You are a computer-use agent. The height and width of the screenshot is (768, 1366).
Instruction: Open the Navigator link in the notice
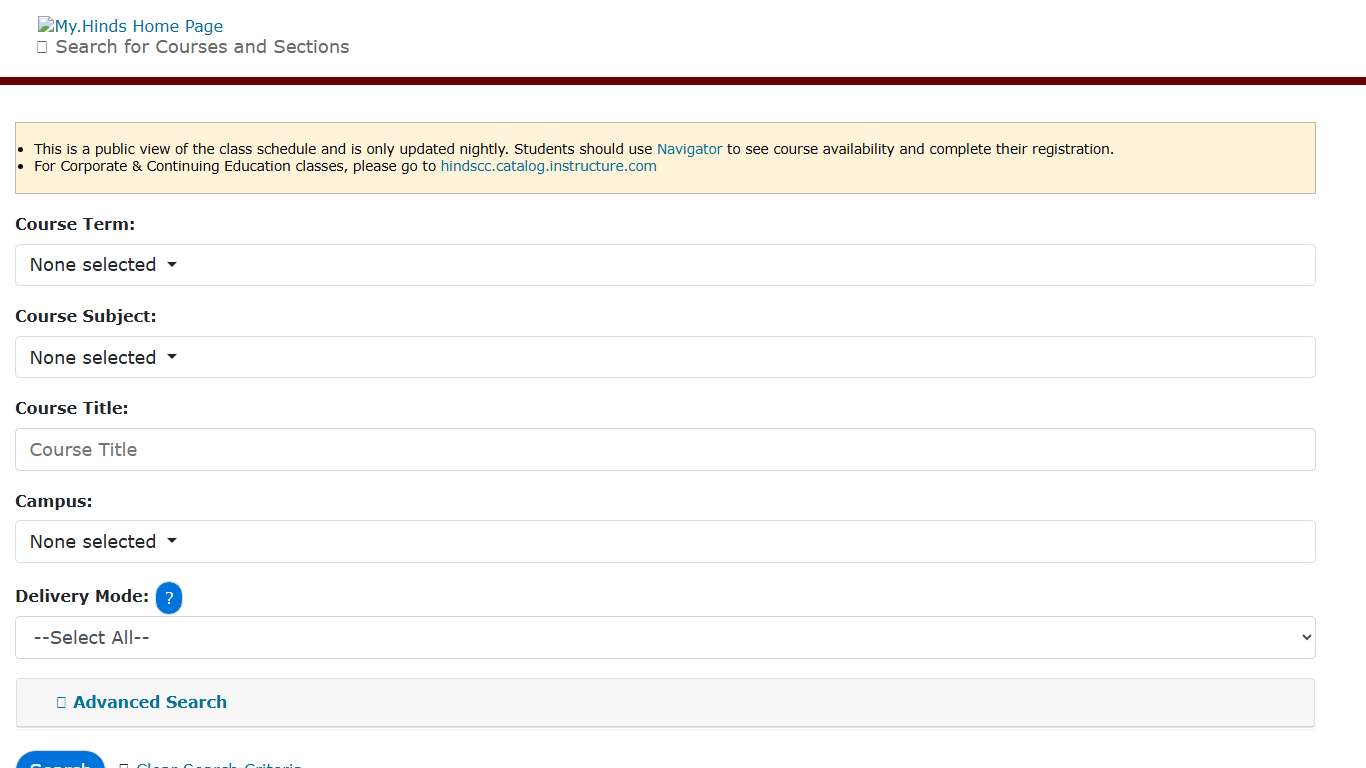[689, 148]
